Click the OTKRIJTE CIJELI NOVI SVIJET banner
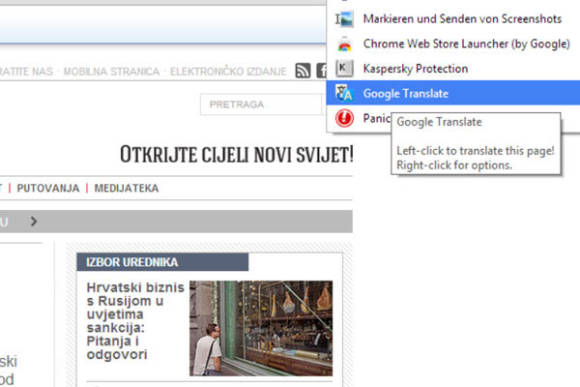Image resolution: width=580 pixels, height=387 pixels. (236, 154)
